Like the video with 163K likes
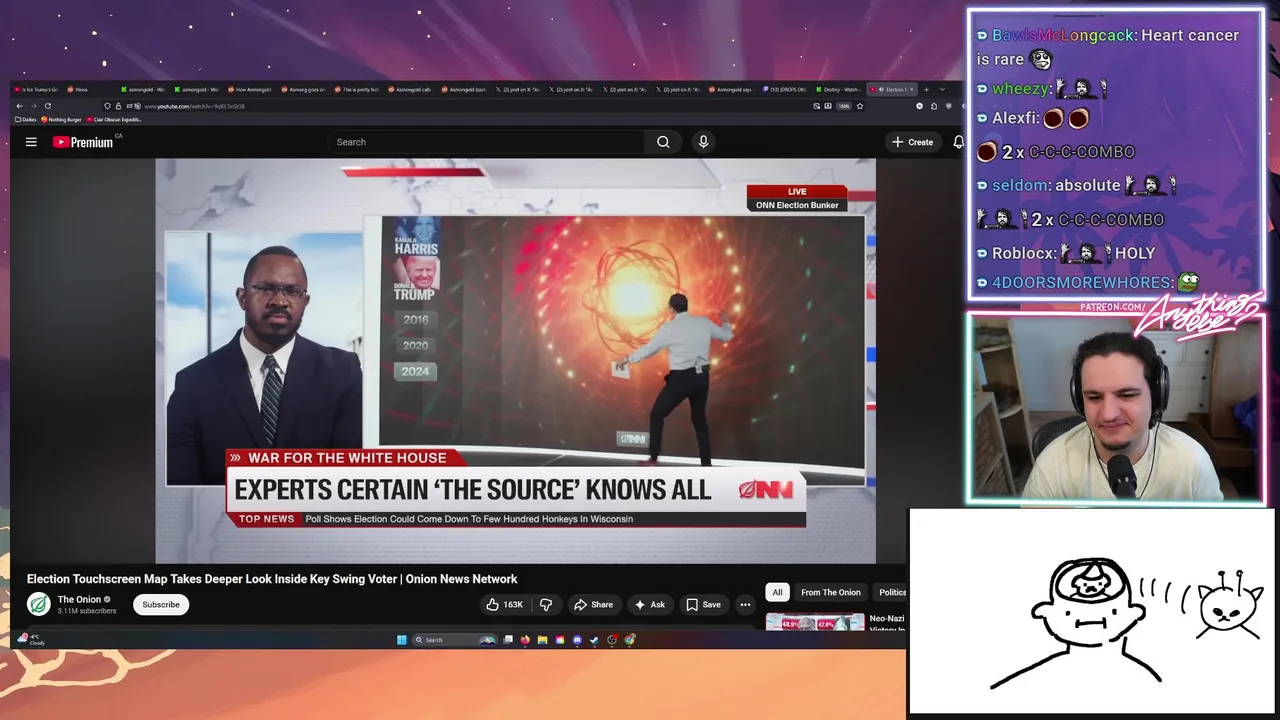 click(506, 604)
